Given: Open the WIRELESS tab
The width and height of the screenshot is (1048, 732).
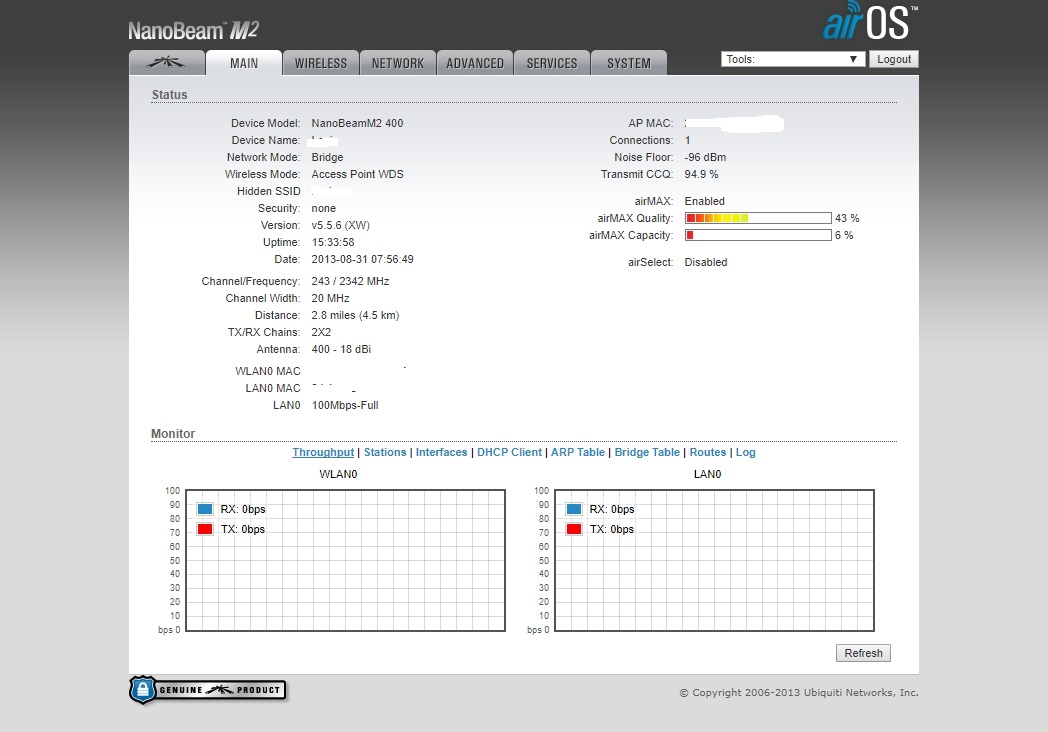Looking at the screenshot, I should click(x=321, y=63).
